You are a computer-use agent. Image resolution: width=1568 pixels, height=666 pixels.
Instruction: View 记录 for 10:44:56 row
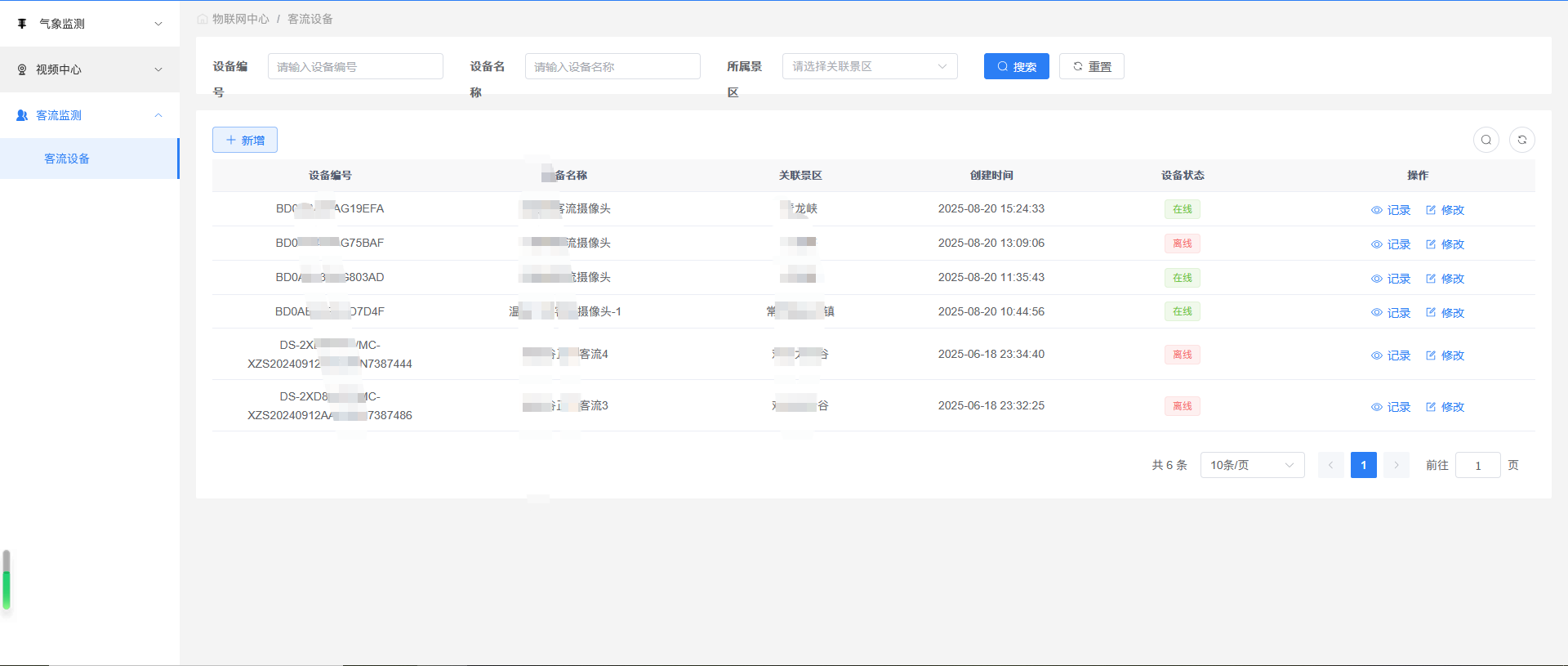click(1391, 313)
